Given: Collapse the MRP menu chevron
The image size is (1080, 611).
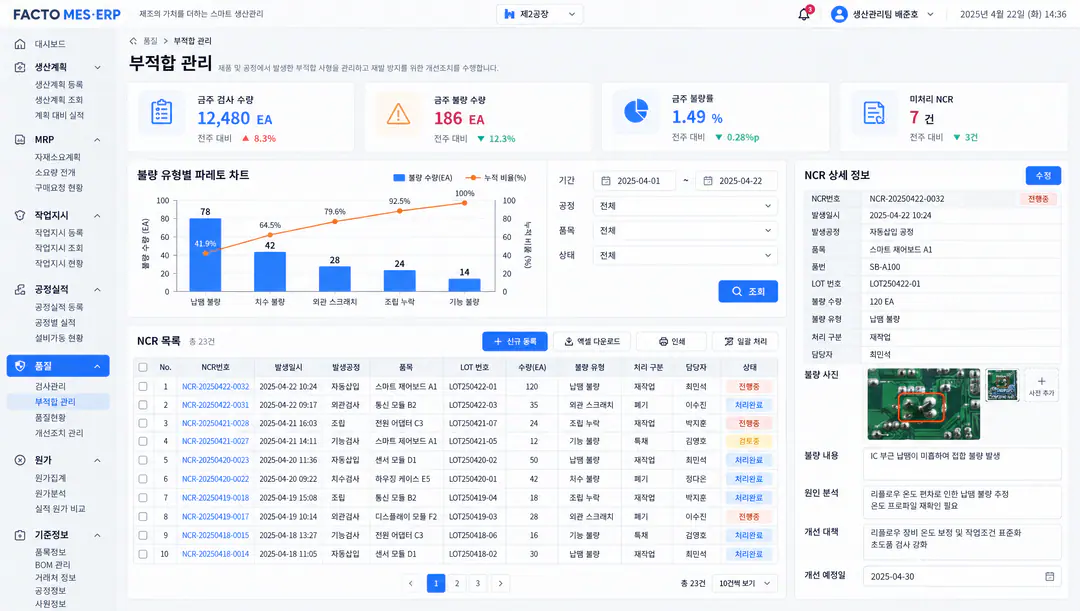Looking at the screenshot, I should click(x=97, y=140).
